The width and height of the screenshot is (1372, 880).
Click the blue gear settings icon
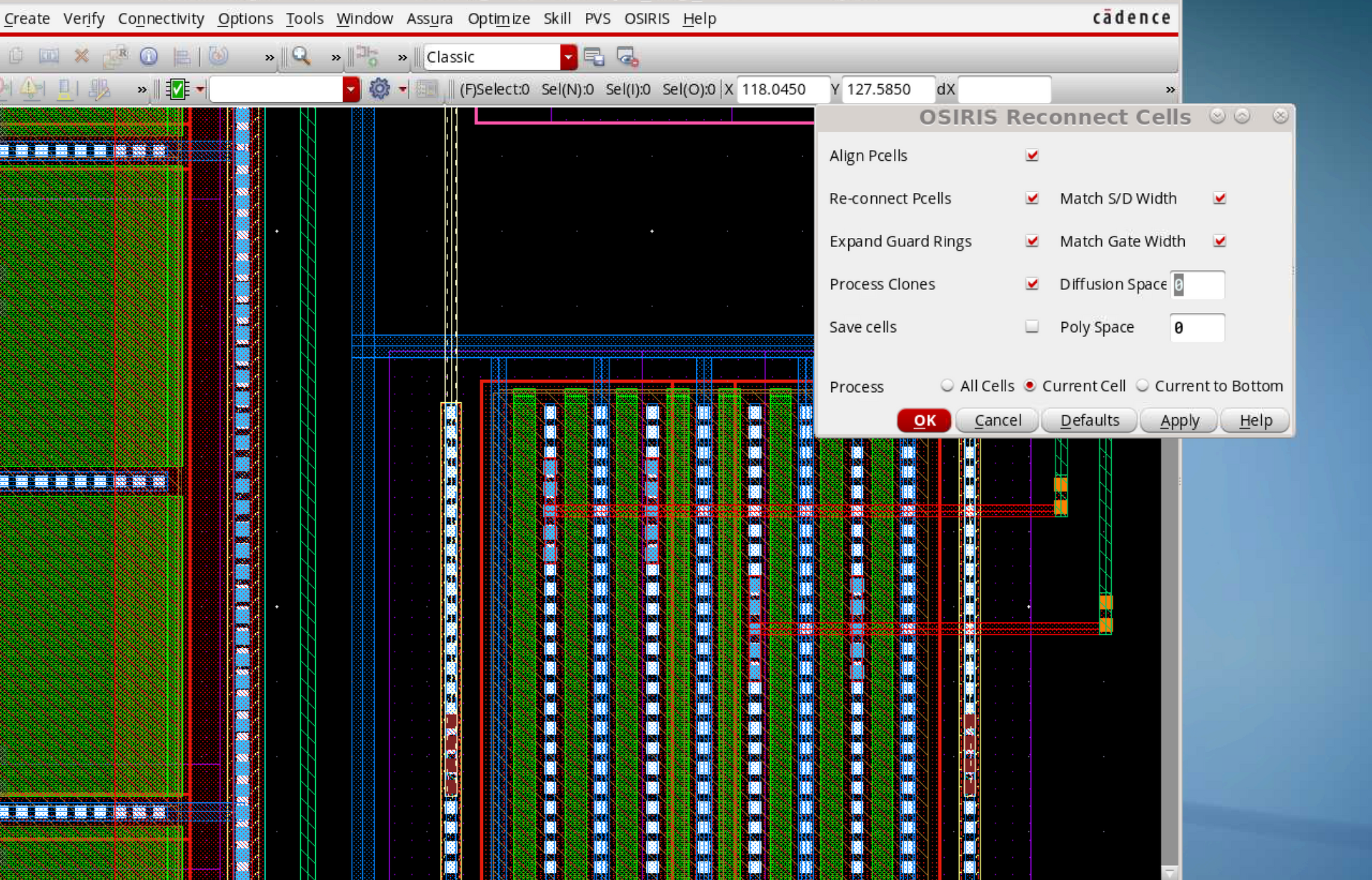coord(379,89)
